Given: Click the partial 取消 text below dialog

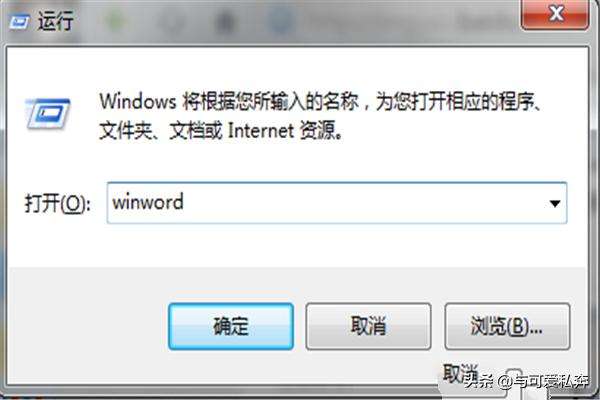Looking at the screenshot, I should pyautogui.click(x=461, y=373).
